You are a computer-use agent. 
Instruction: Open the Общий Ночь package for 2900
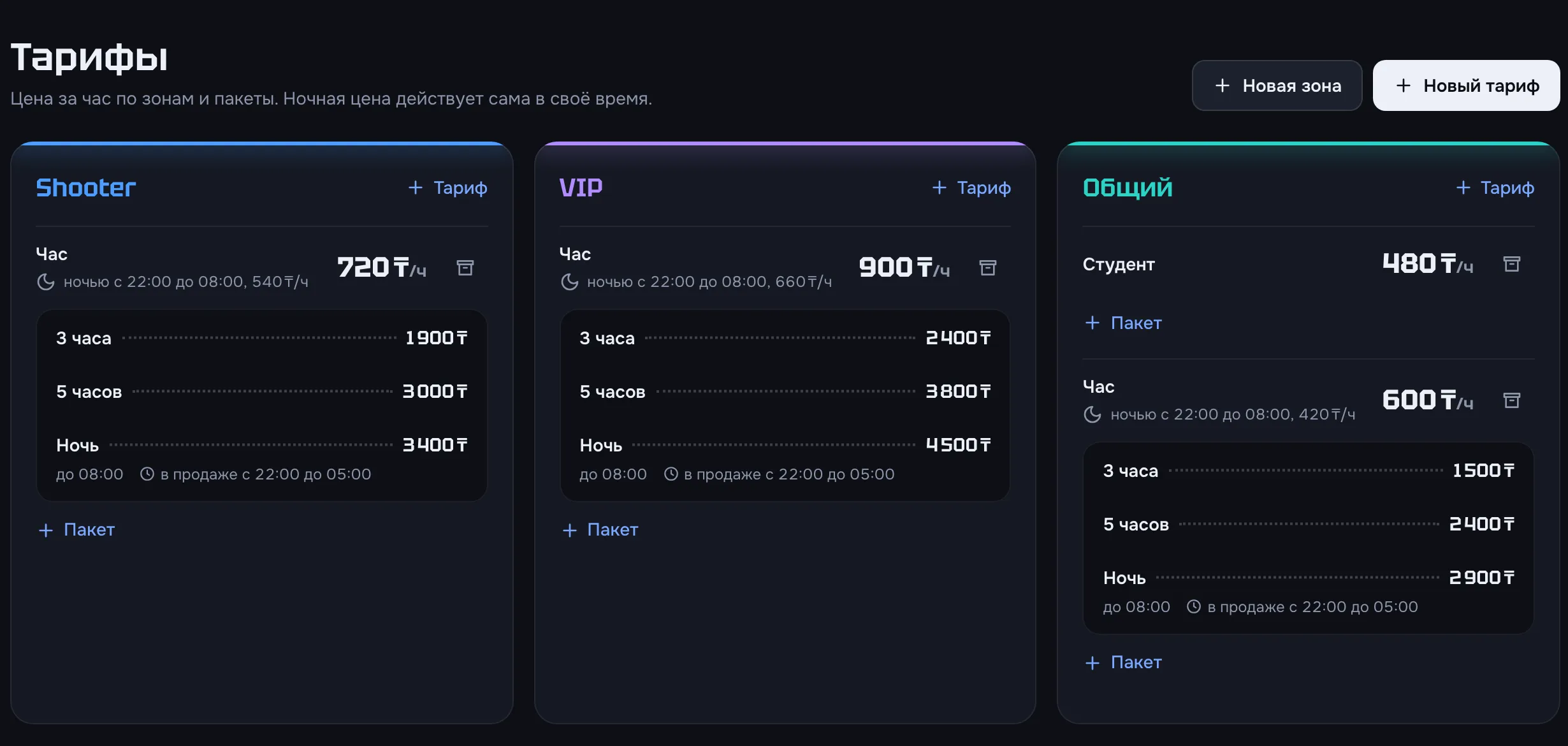pos(1309,591)
